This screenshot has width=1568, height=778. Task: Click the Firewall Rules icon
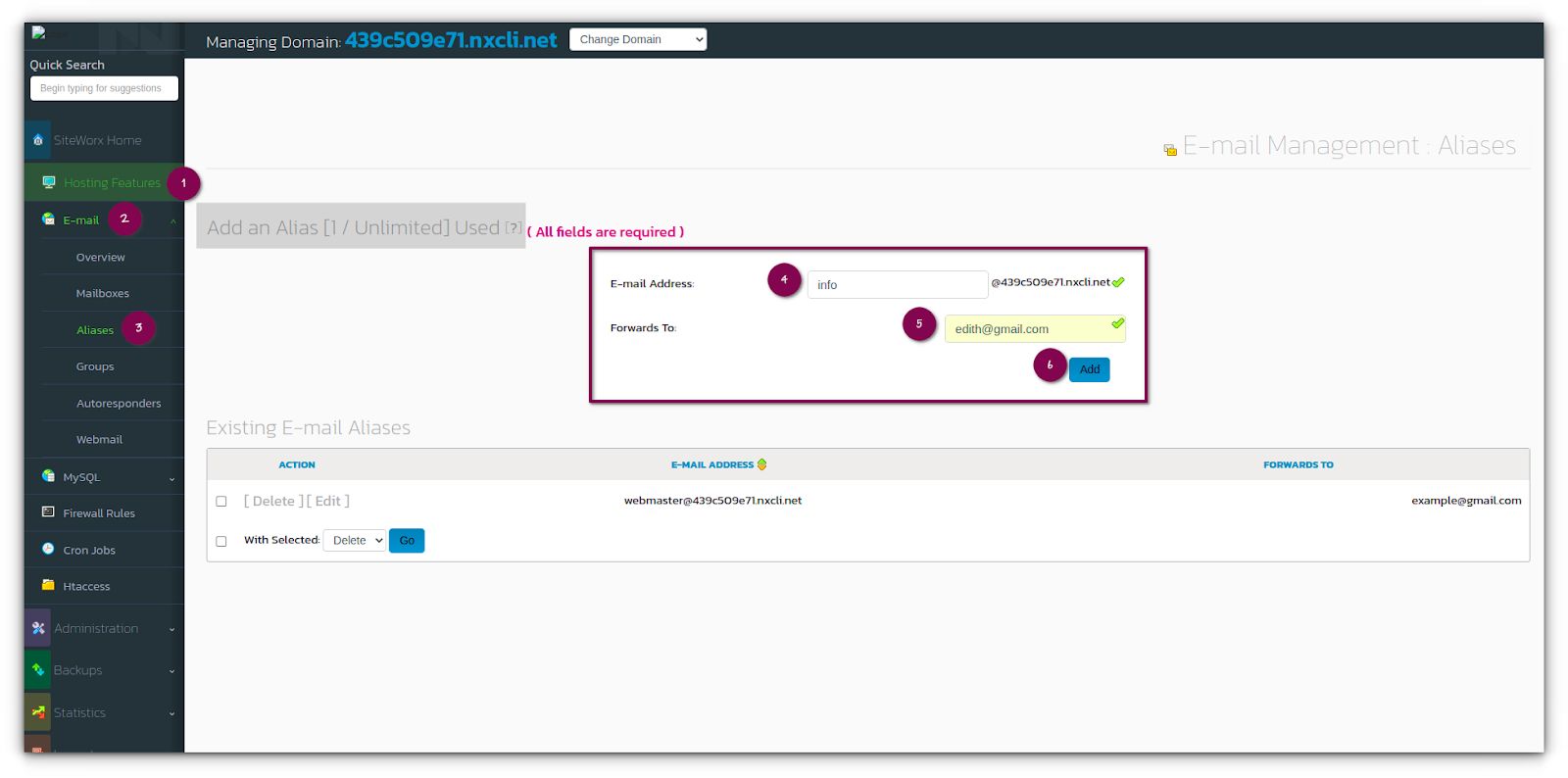pos(48,512)
